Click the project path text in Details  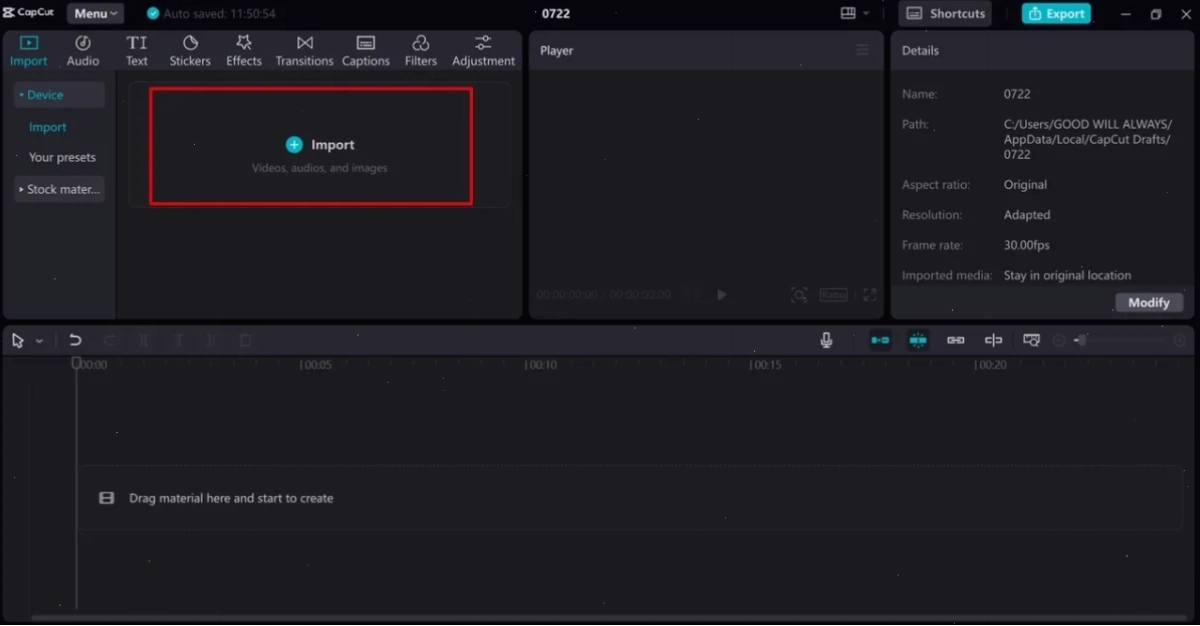coord(1088,139)
